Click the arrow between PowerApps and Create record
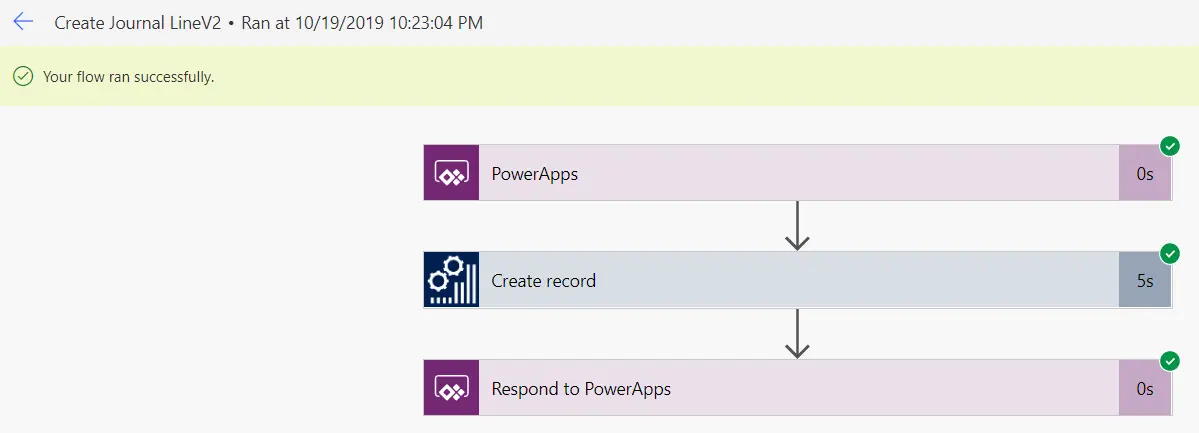This screenshot has height=433, width=1199. pos(798,226)
